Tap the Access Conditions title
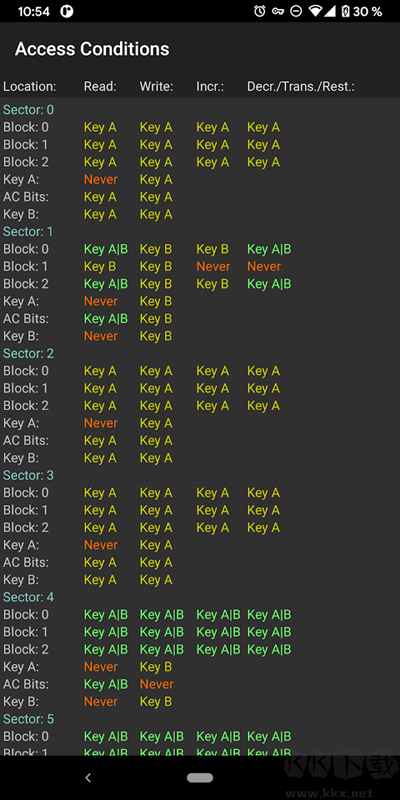The height and width of the screenshot is (800, 400). click(92, 49)
